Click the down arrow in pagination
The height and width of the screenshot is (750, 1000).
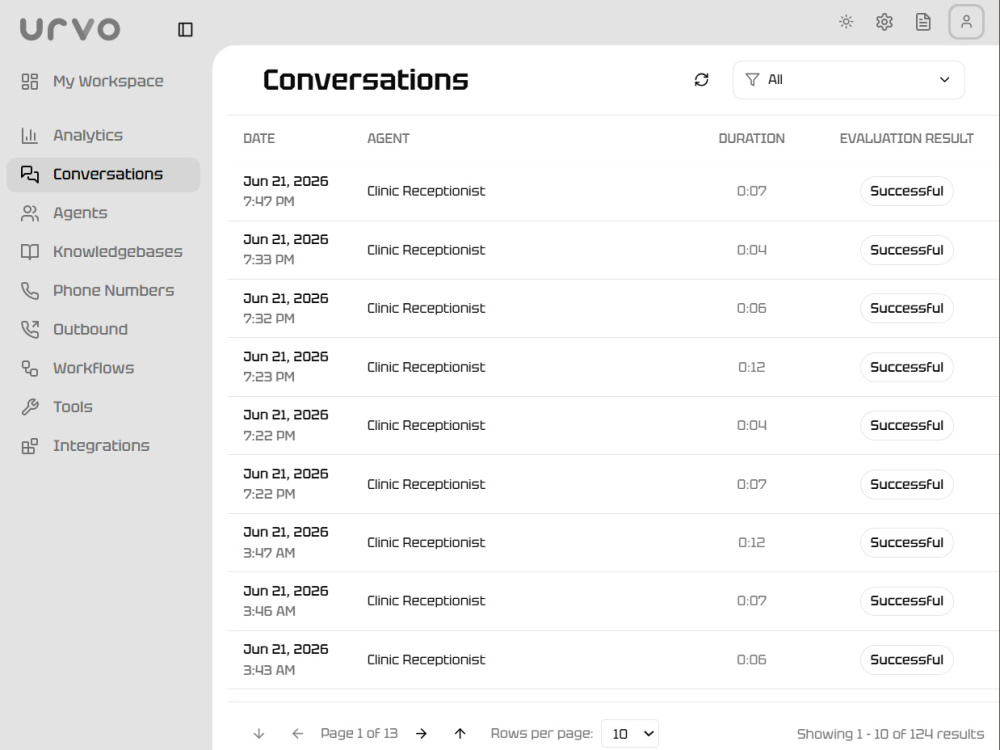click(259, 733)
